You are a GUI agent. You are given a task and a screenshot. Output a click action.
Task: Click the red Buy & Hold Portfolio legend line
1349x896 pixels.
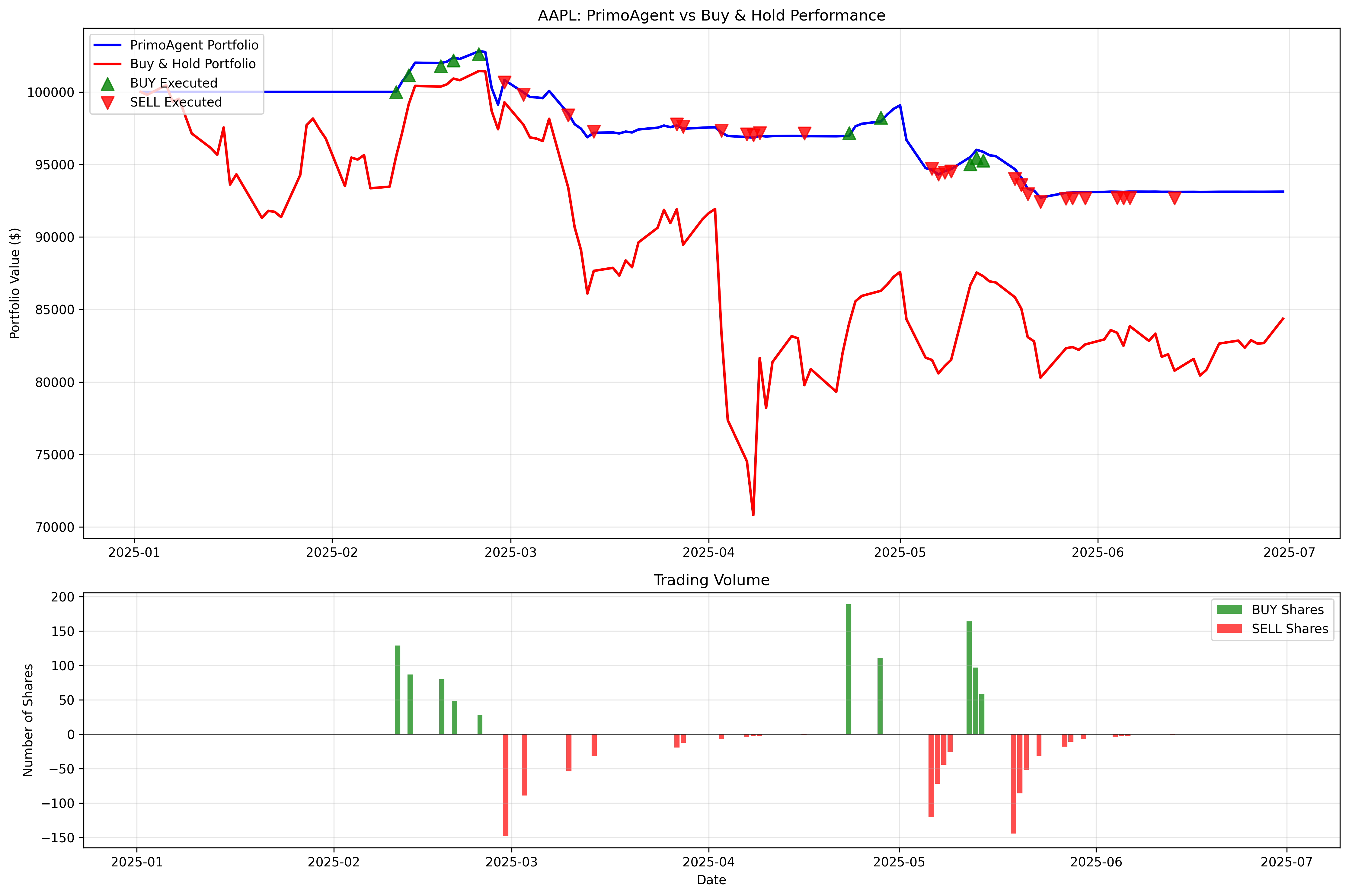point(107,64)
